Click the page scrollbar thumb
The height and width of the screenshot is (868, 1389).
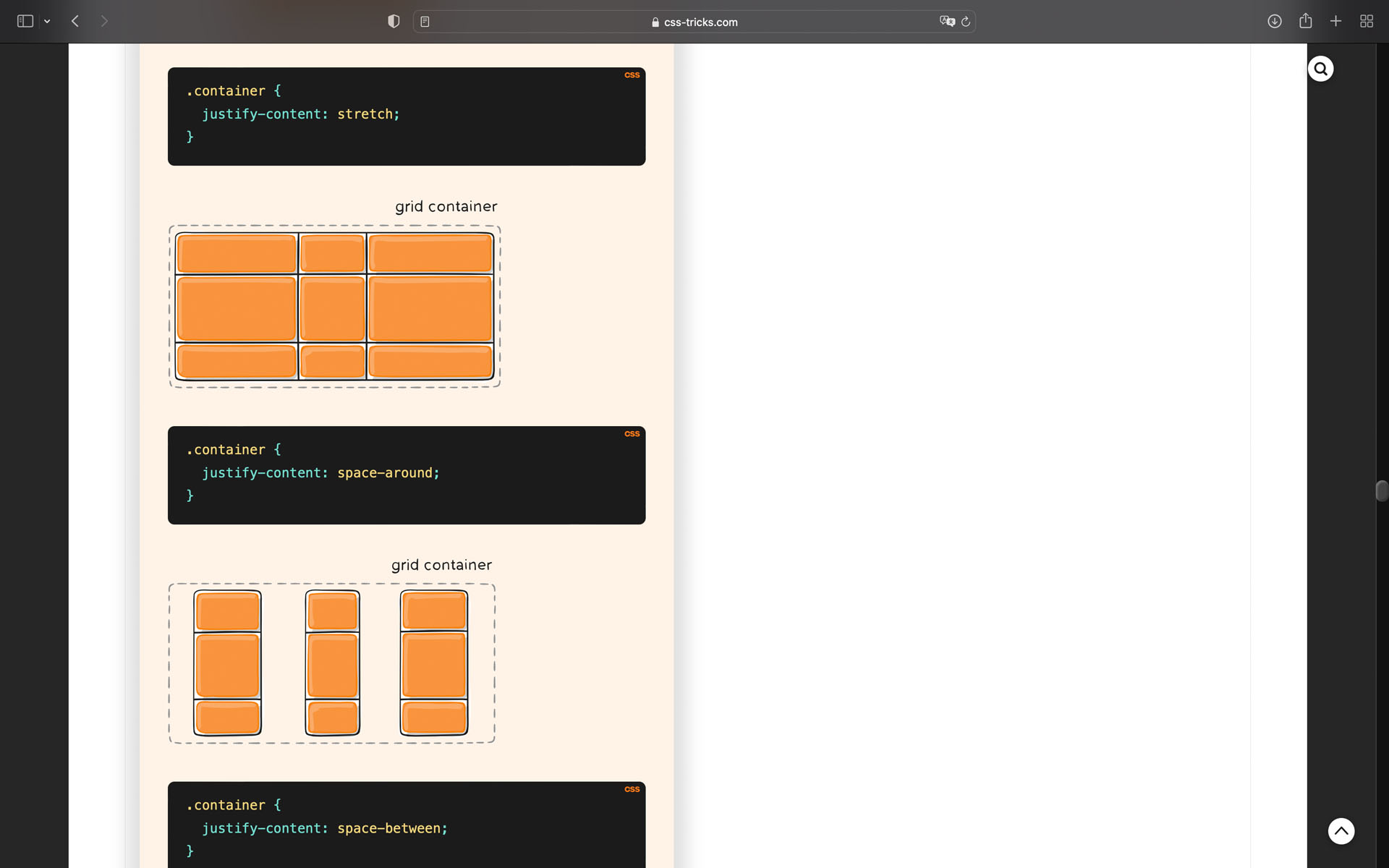click(x=1382, y=490)
